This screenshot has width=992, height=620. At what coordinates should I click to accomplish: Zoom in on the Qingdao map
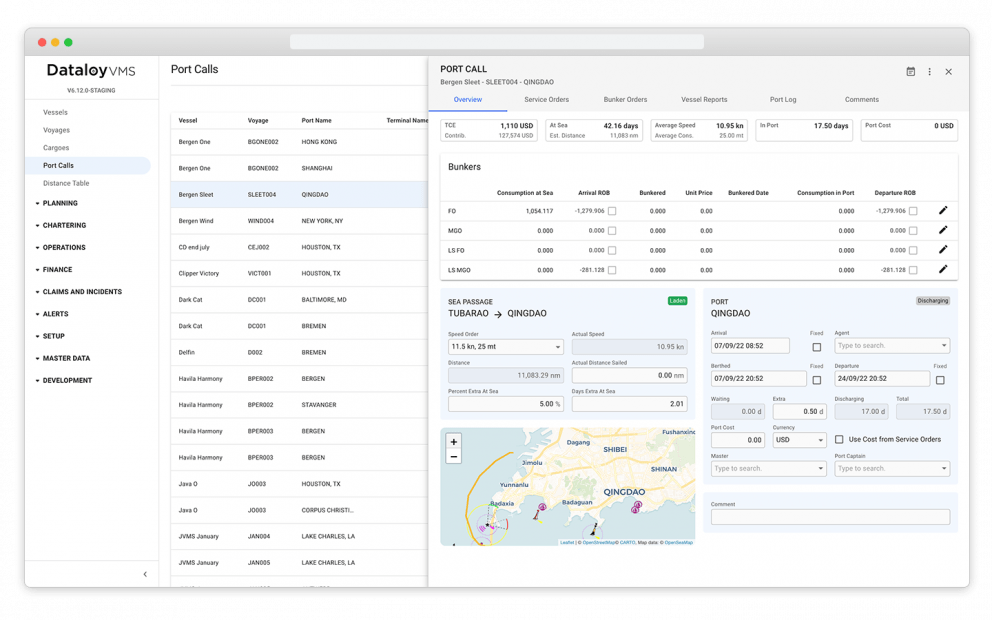tap(453, 441)
